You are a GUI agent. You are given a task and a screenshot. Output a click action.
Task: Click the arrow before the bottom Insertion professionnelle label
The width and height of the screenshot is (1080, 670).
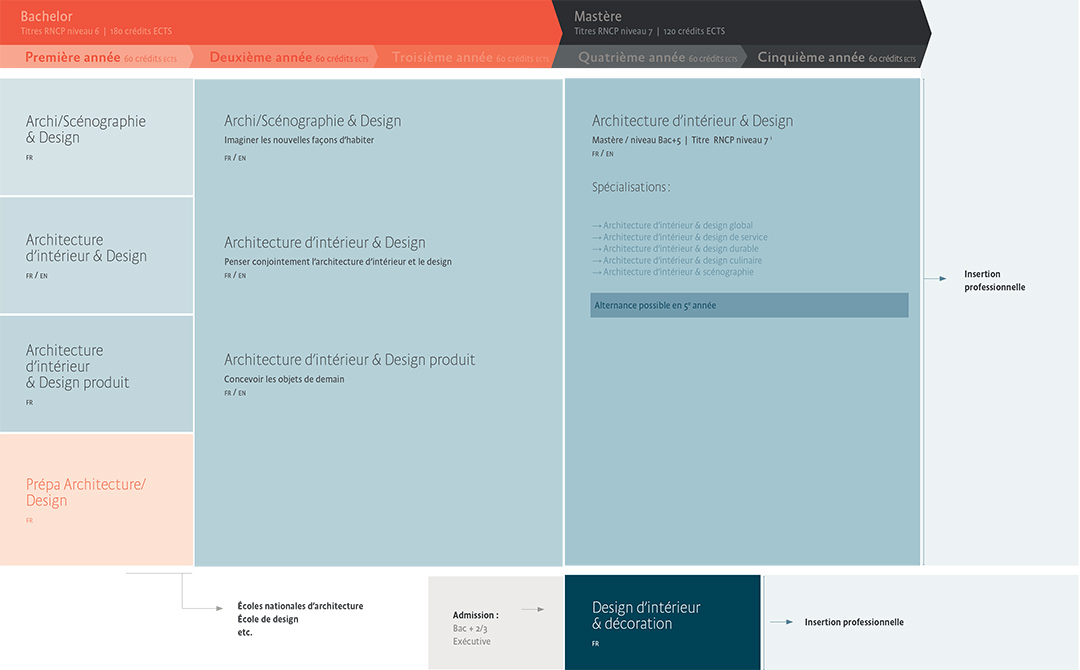point(781,622)
